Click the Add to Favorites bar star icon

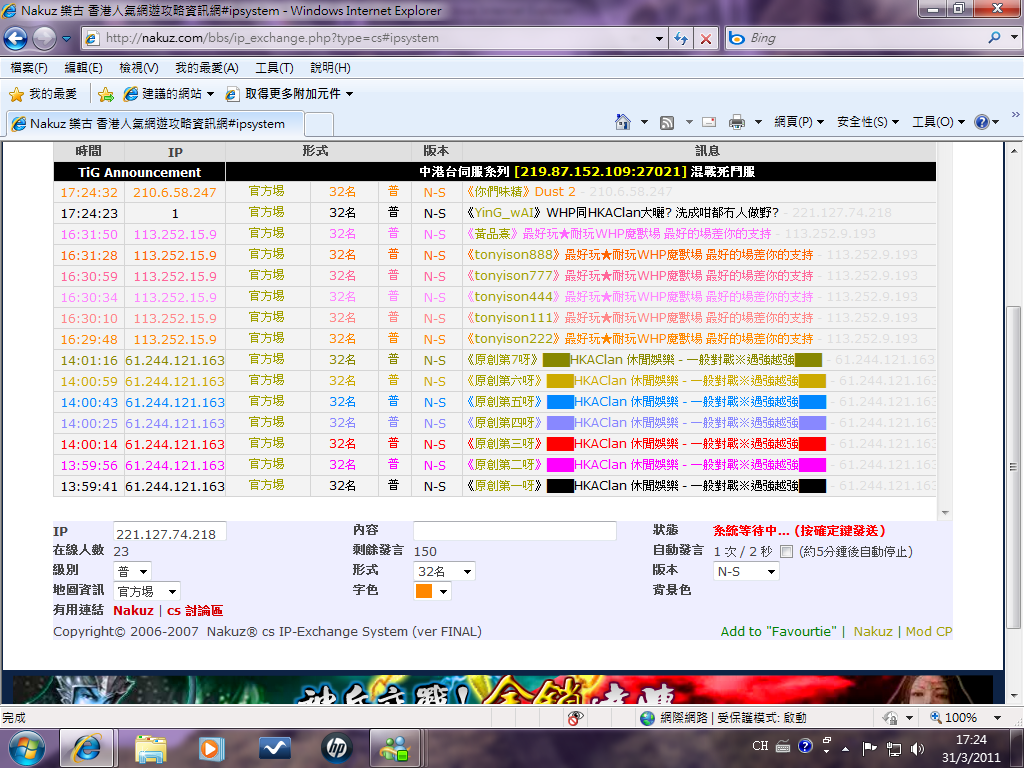point(106,95)
